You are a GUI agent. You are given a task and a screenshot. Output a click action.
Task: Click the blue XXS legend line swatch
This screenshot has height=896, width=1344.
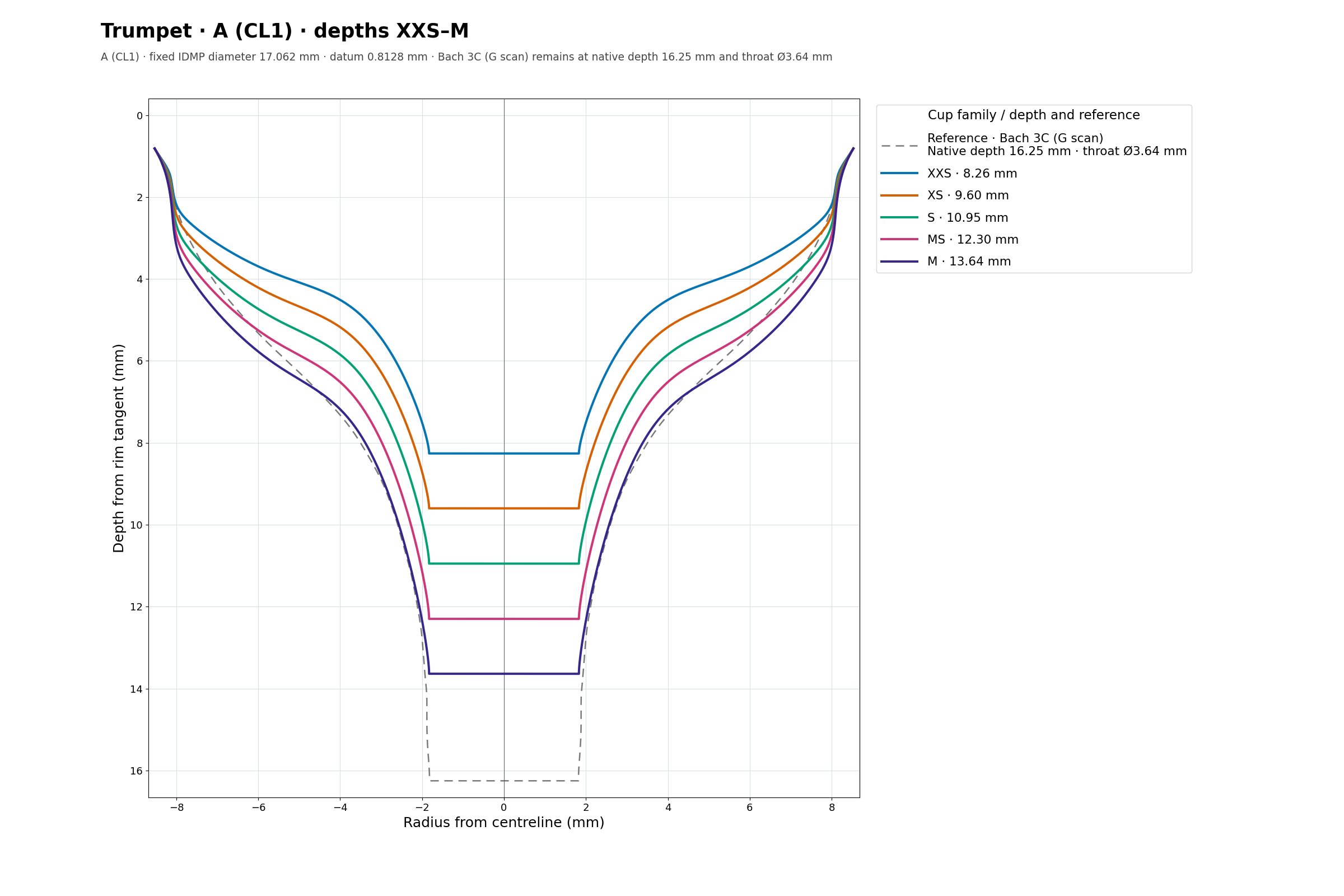tap(899, 173)
